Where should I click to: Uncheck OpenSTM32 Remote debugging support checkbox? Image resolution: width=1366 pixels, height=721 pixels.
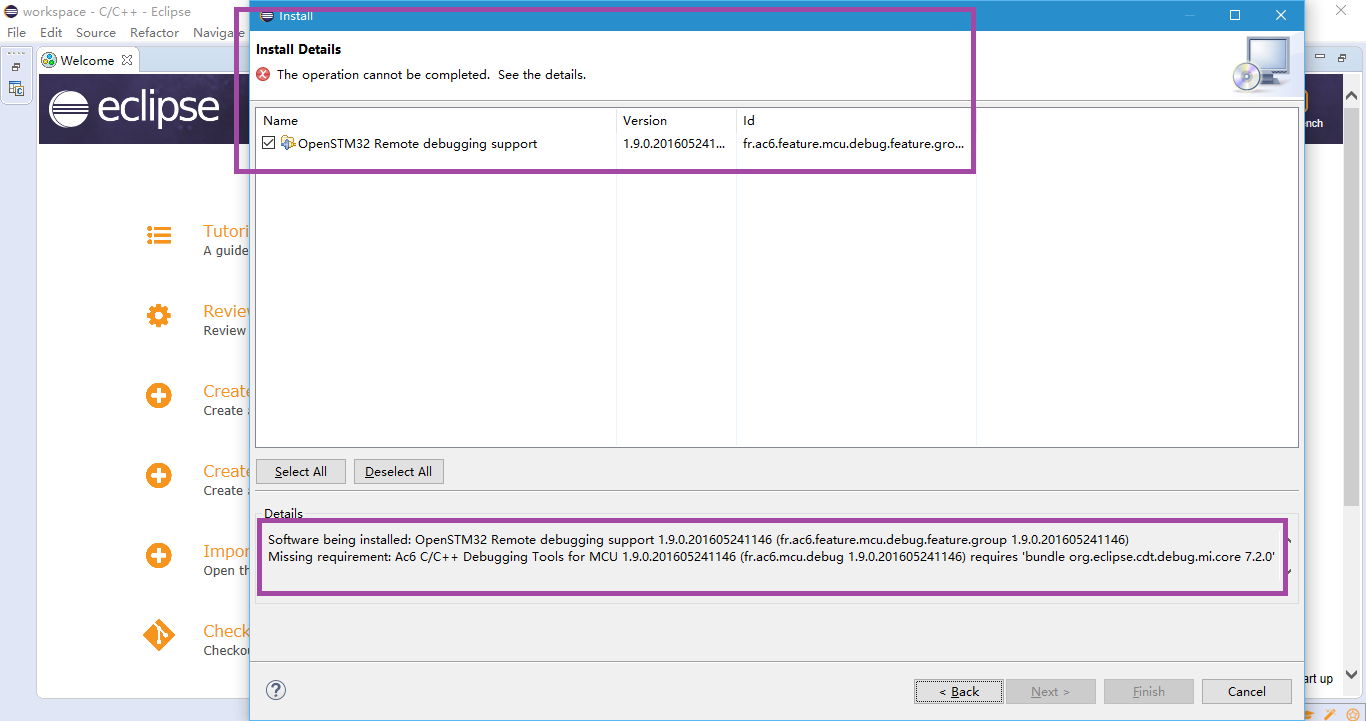coord(269,144)
